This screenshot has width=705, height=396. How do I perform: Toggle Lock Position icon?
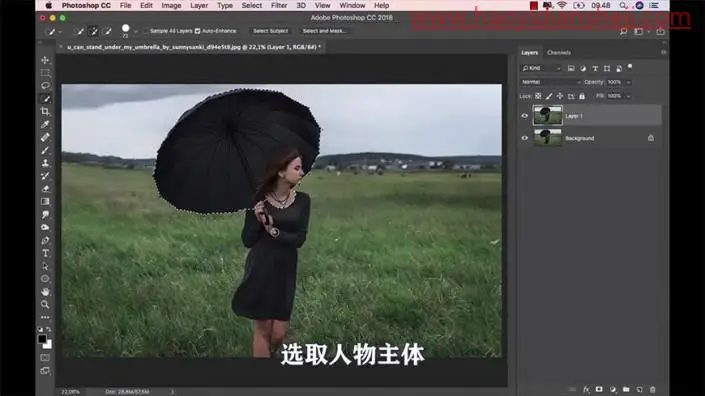point(560,96)
